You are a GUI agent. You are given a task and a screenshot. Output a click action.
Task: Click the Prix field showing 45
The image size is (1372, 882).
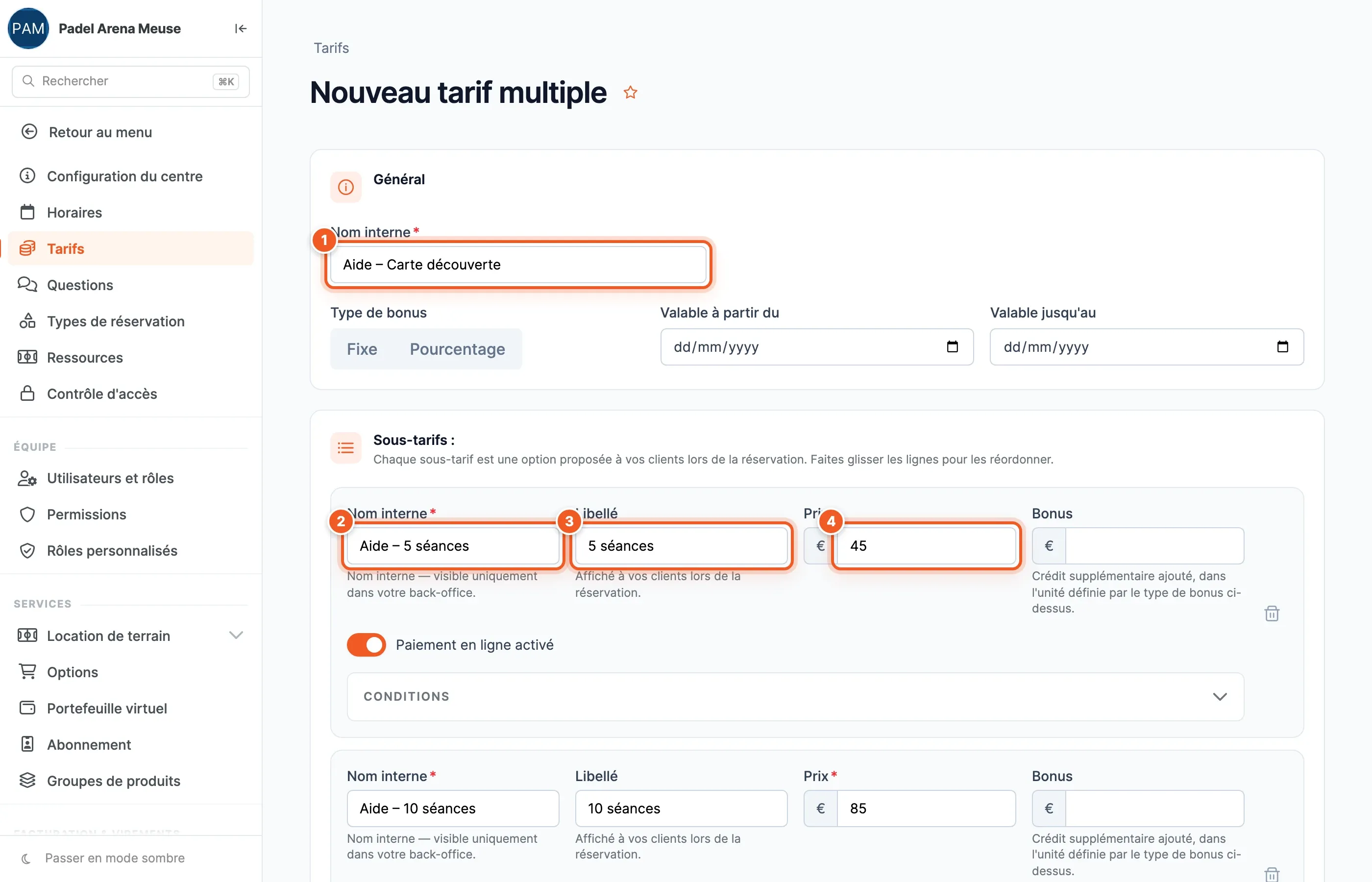click(926, 546)
